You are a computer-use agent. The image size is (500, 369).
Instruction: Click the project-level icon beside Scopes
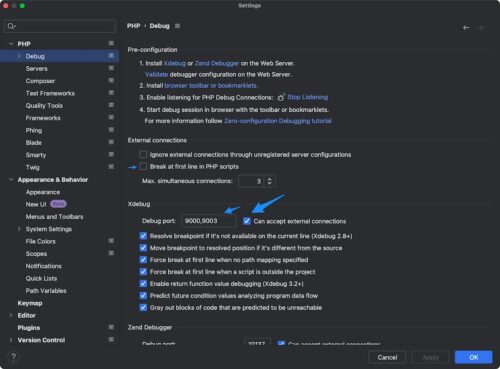pyautogui.click(x=111, y=253)
